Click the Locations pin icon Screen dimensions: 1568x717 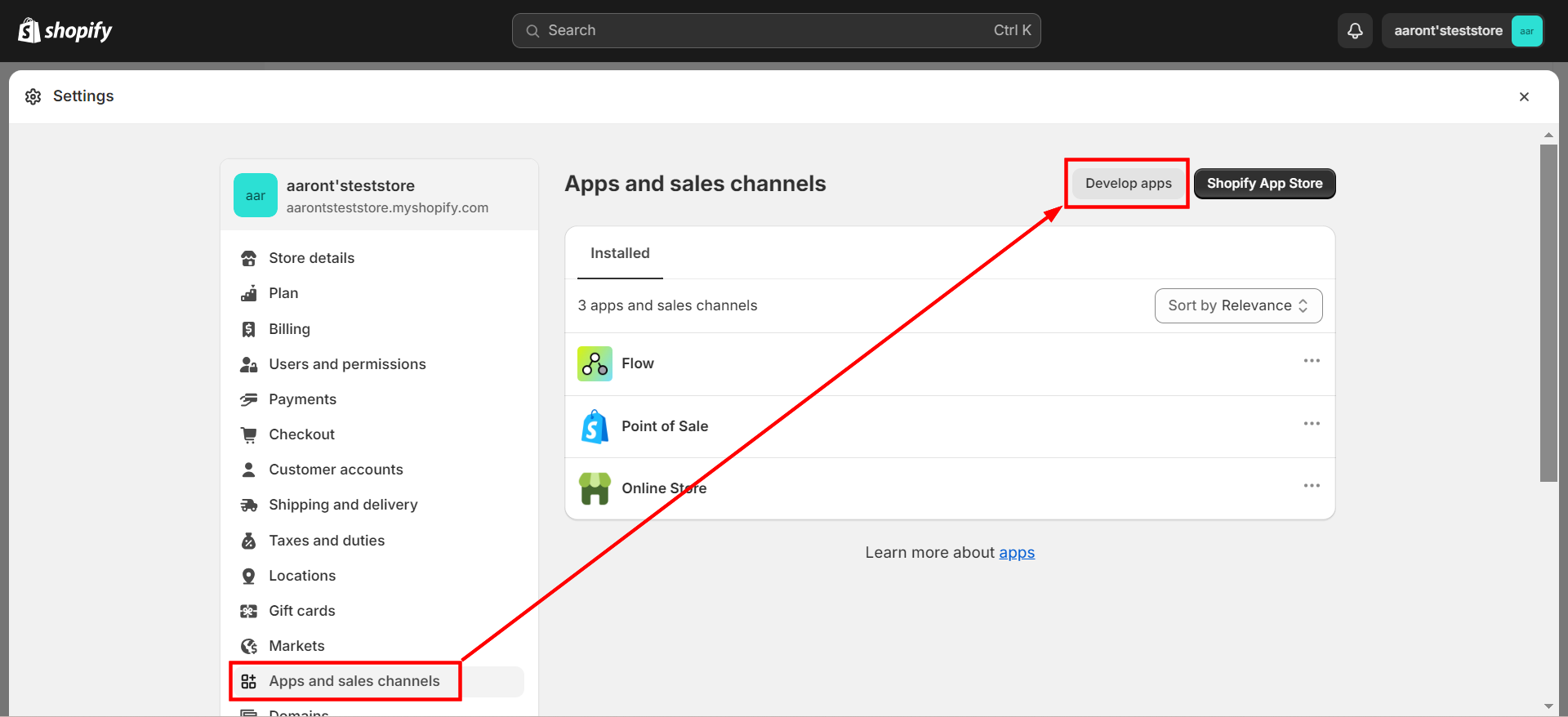[249, 576]
